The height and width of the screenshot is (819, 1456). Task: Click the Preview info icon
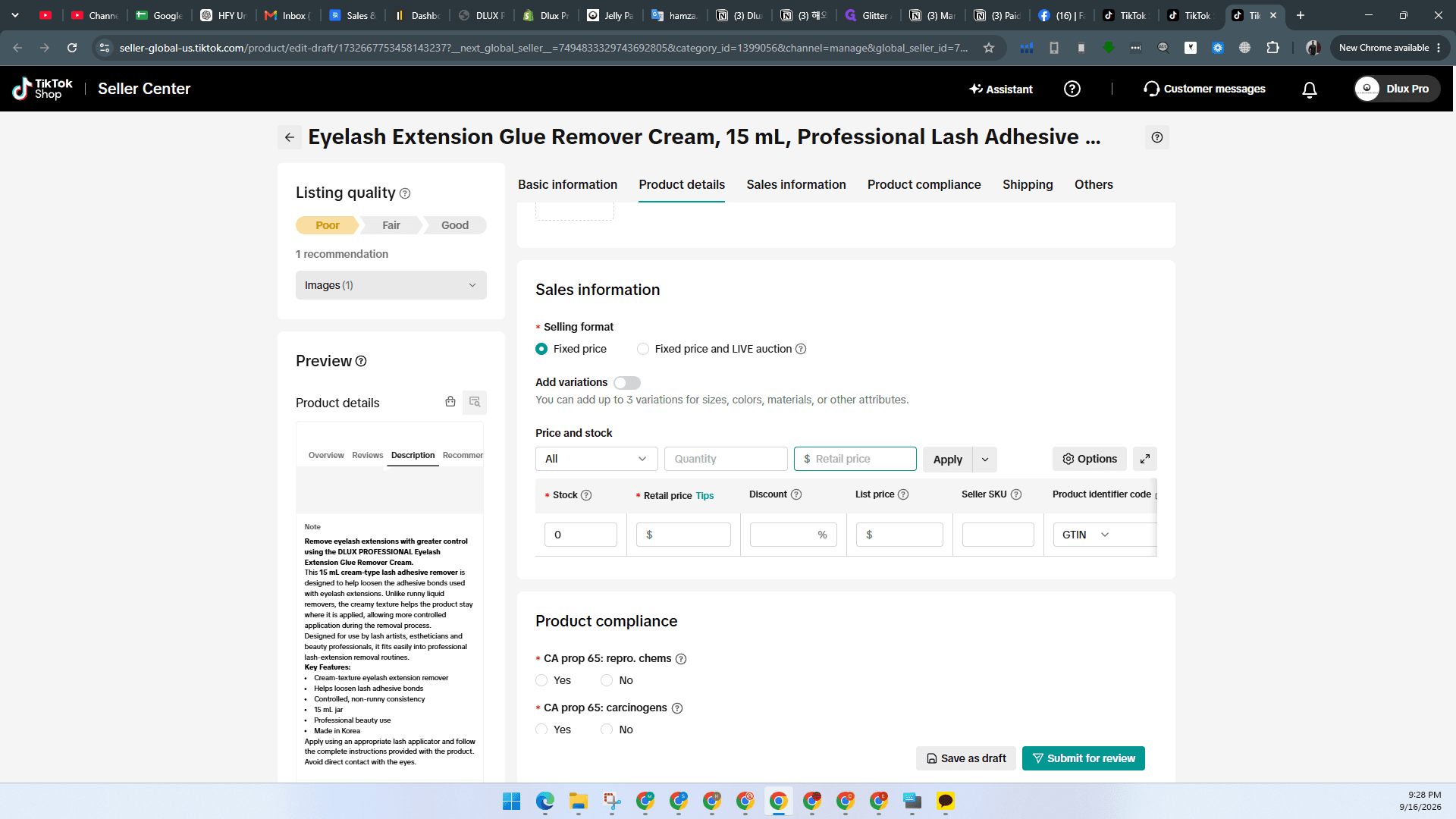click(361, 361)
